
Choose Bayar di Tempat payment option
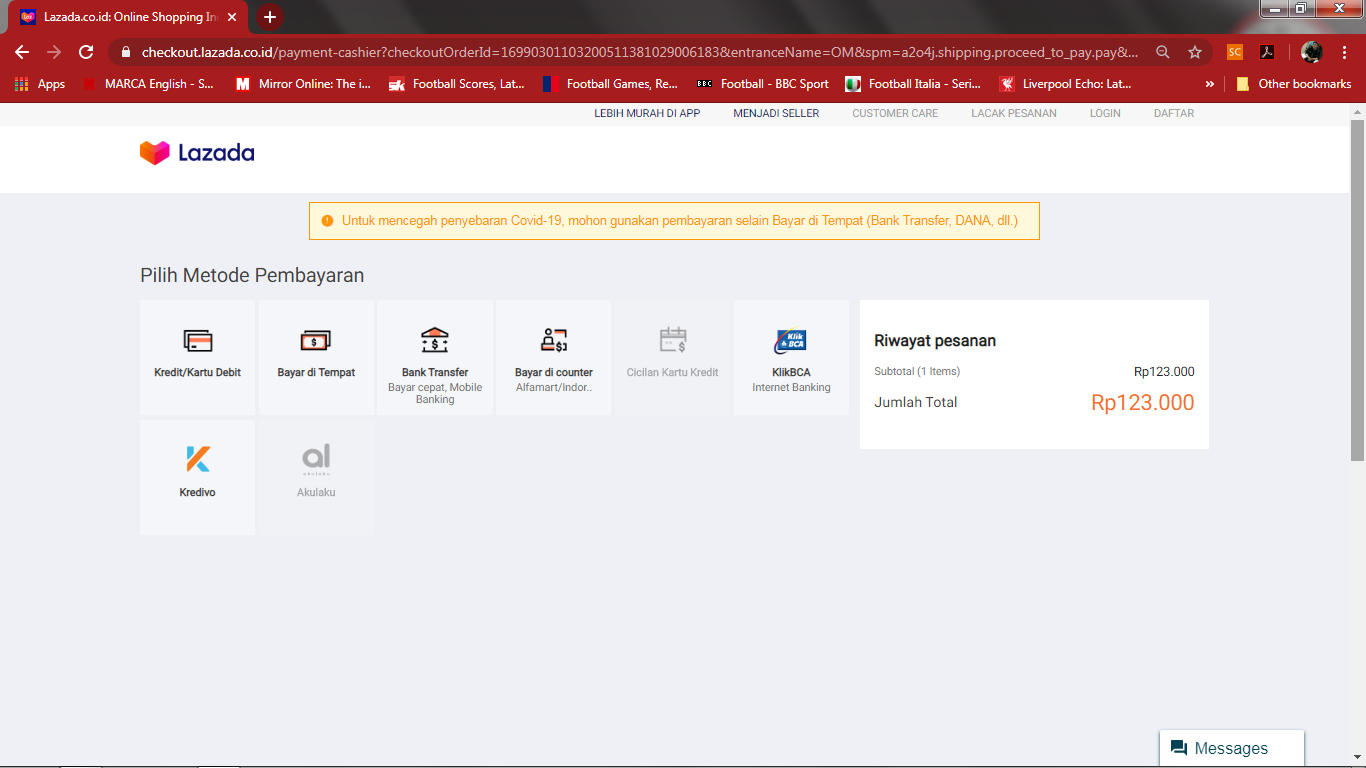316,357
